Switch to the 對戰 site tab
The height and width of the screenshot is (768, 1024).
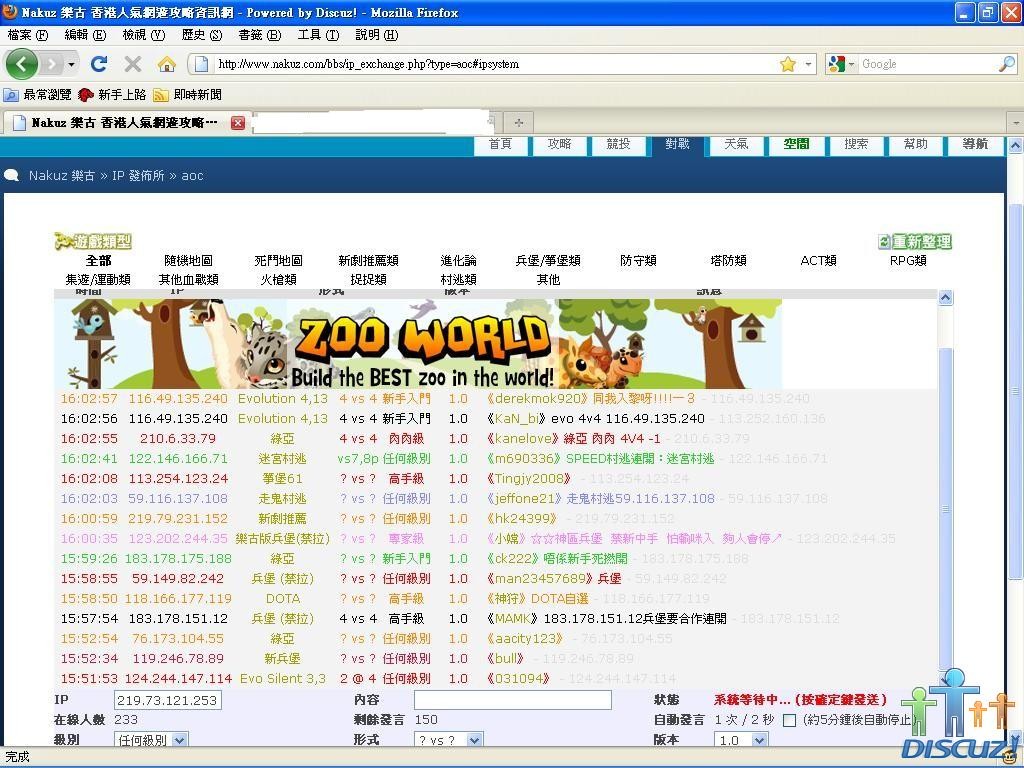pyautogui.click(x=677, y=144)
